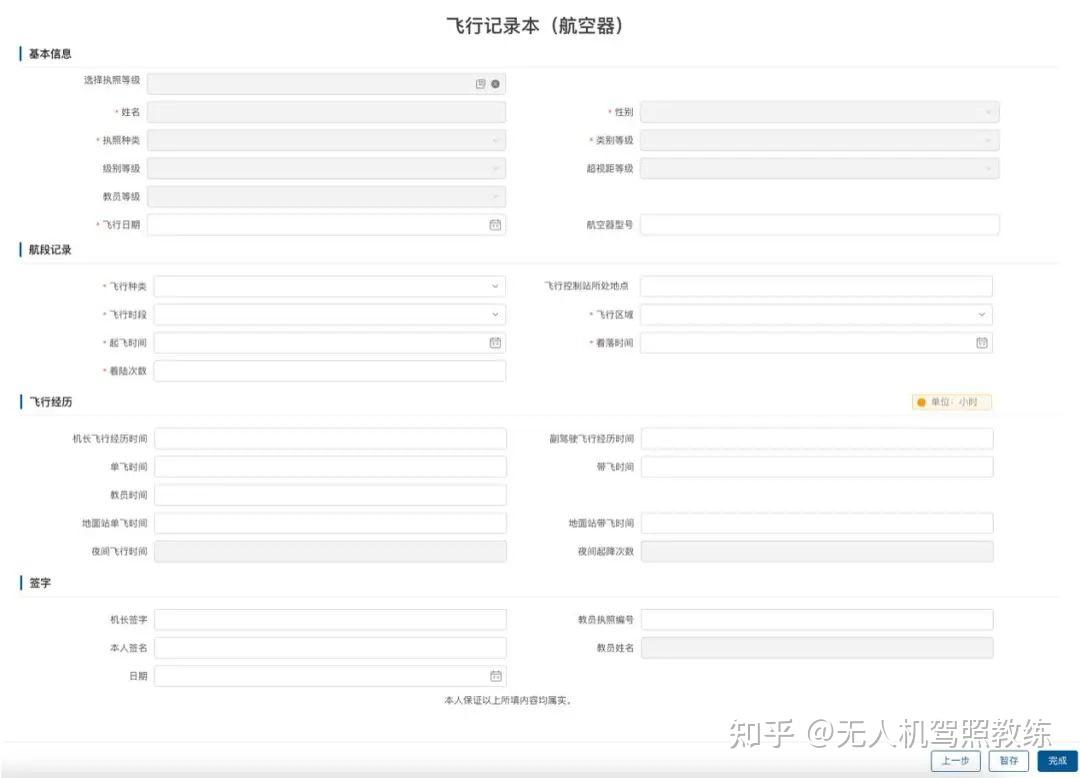The image size is (1080, 778).
Task: Clear the 选择执照等级 field with the x icon
Action: (495, 83)
